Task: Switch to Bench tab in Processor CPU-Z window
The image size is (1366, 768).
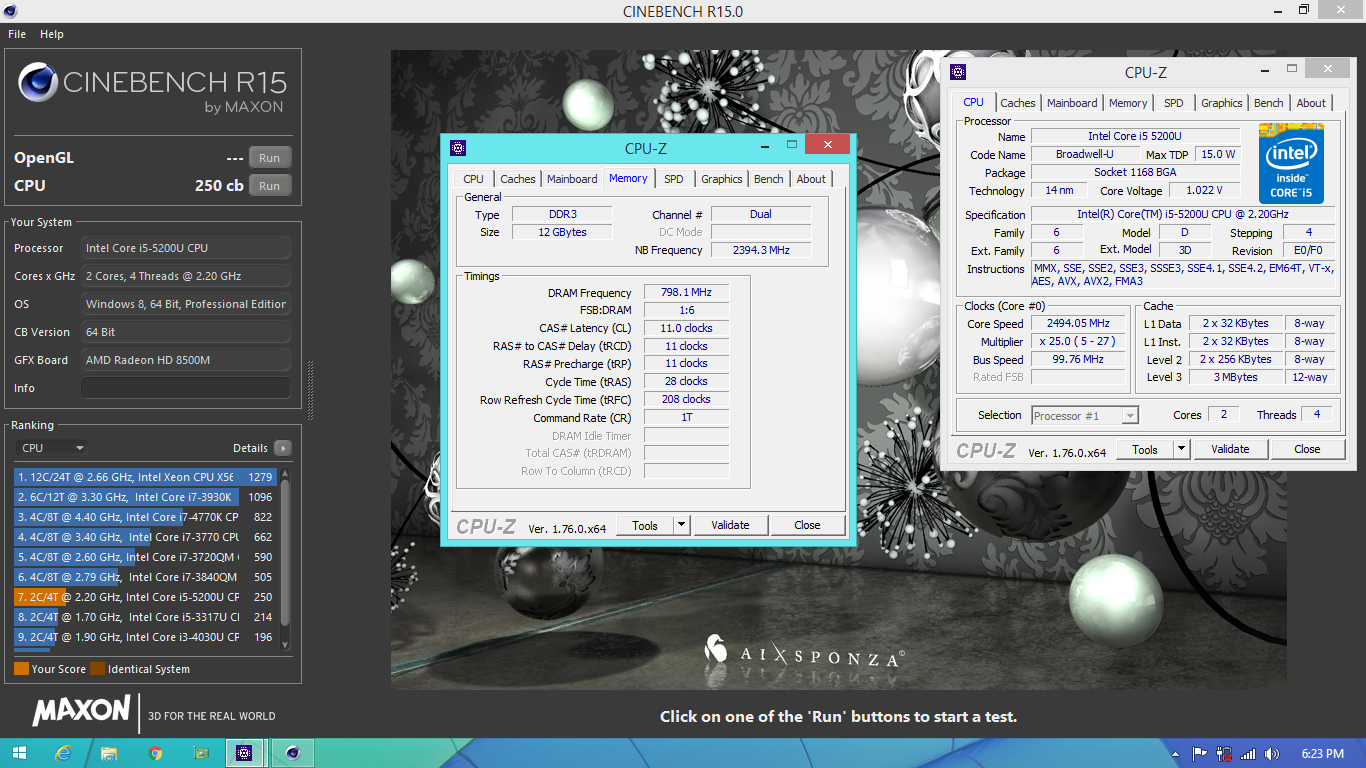Action: coord(1269,103)
